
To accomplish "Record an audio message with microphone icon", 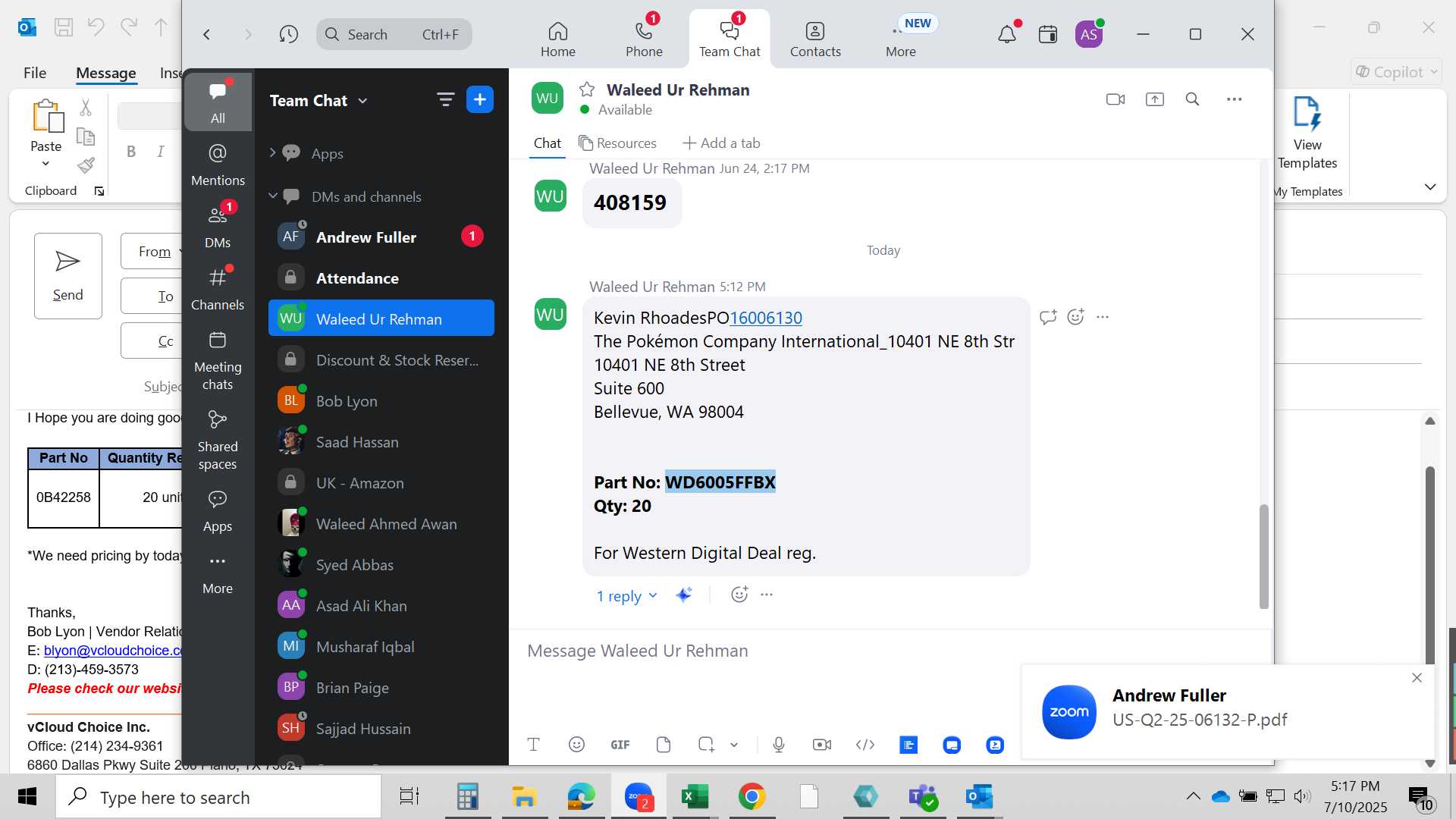I will tap(779, 745).
